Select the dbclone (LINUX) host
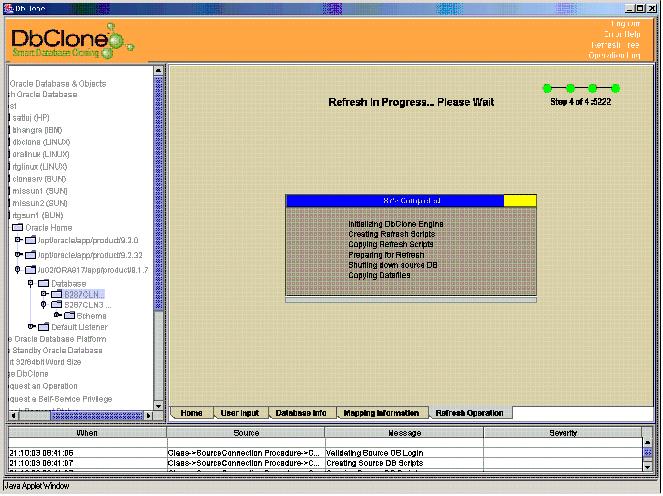Image resolution: width=663 pixels, height=496 pixels. [41, 142]
